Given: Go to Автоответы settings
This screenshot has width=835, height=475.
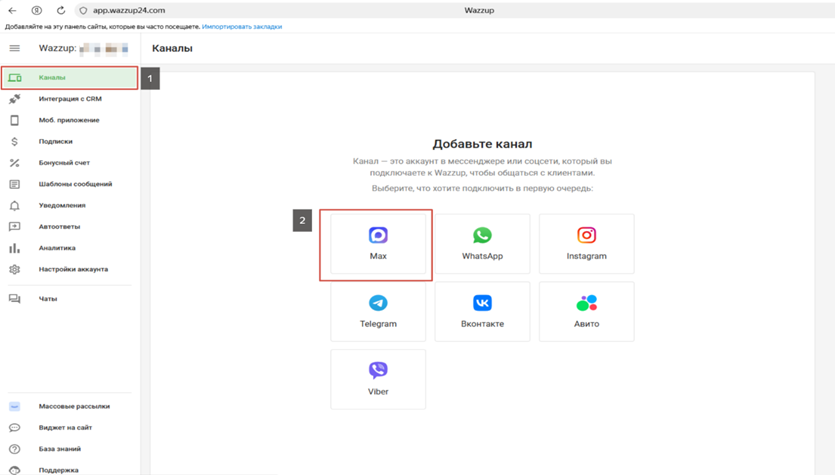Looking at the screenshot, I should pyautogui.click(x=59, y=227).
